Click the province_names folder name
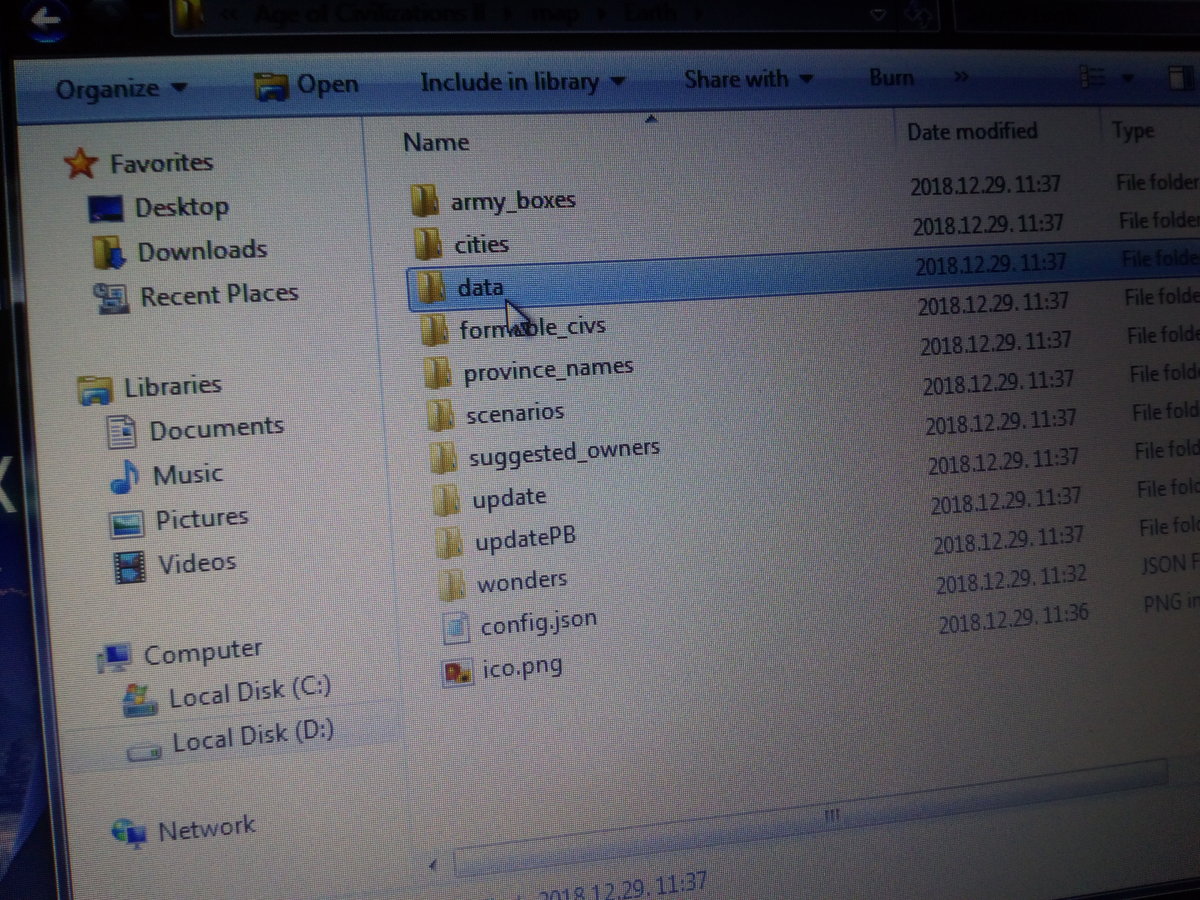The image size is (1200, 900). pyautogui.click(x=548, y=370)
